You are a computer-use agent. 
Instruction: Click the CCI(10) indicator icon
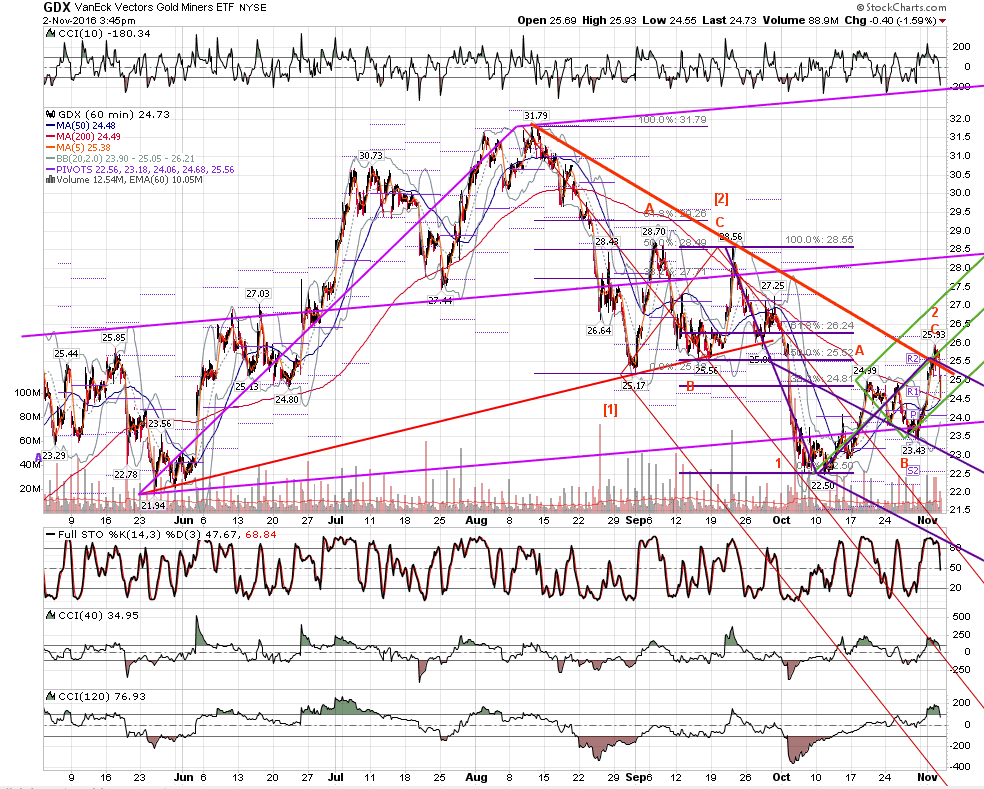coord(50,33)
